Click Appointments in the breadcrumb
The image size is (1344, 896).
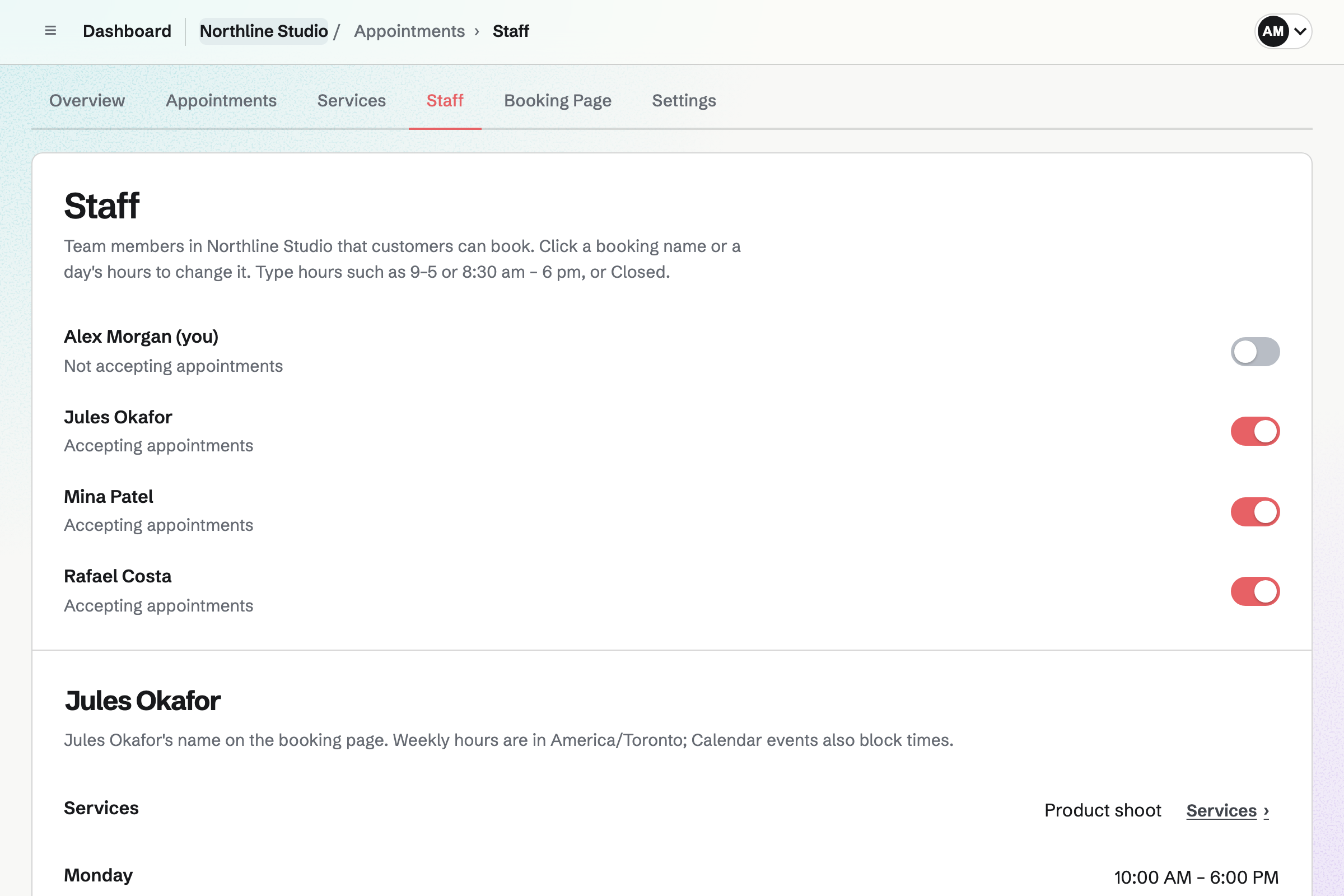(x=409, y=31)
